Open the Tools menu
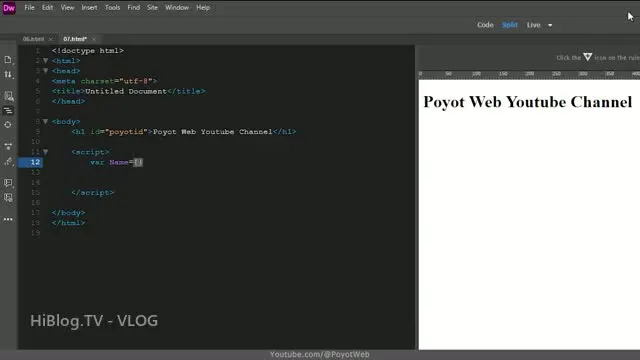 [112, 8]
